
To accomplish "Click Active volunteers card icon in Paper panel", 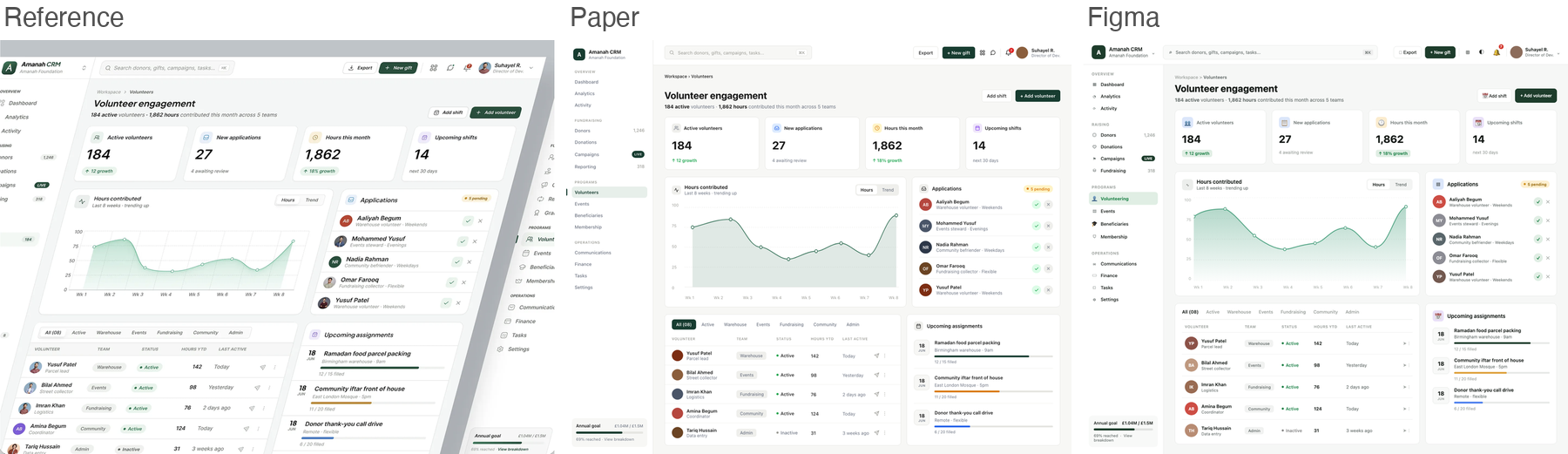I will click(676, 128).
